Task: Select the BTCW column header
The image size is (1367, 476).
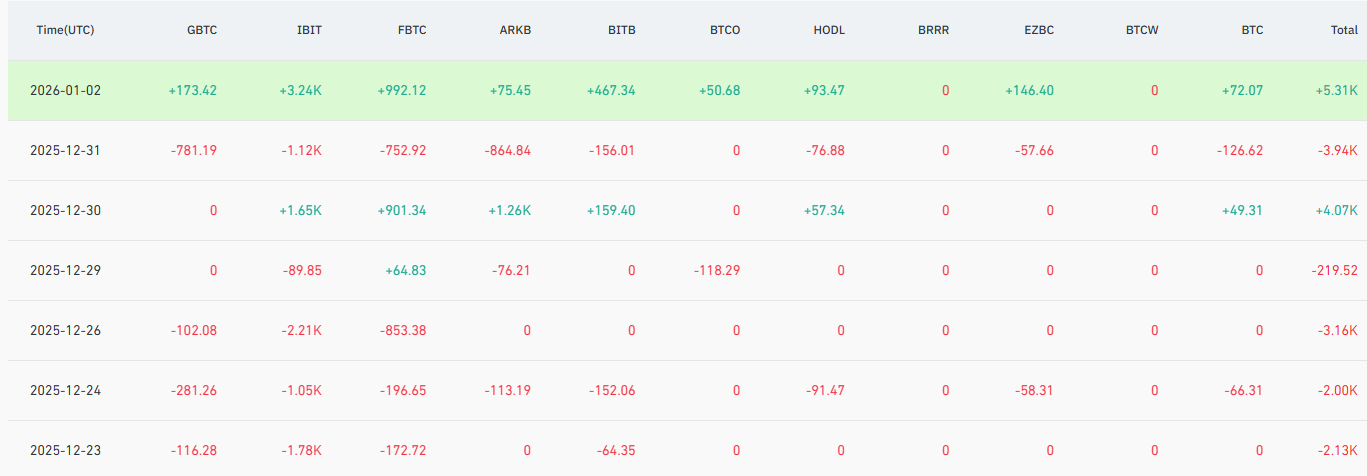Action: click(1142, 30)
